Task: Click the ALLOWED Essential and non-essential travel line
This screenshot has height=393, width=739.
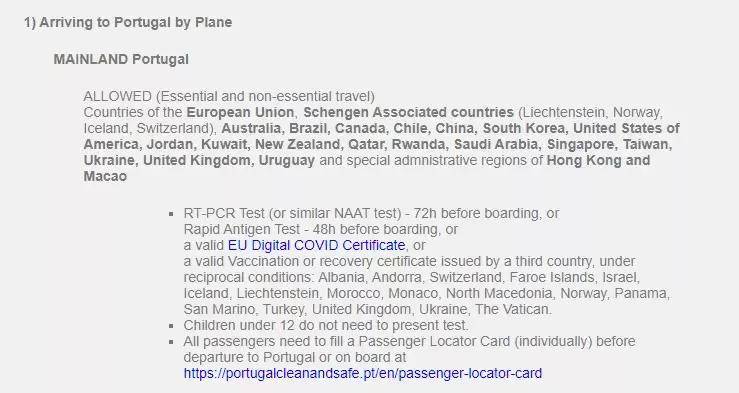Action: click(229, 97)
